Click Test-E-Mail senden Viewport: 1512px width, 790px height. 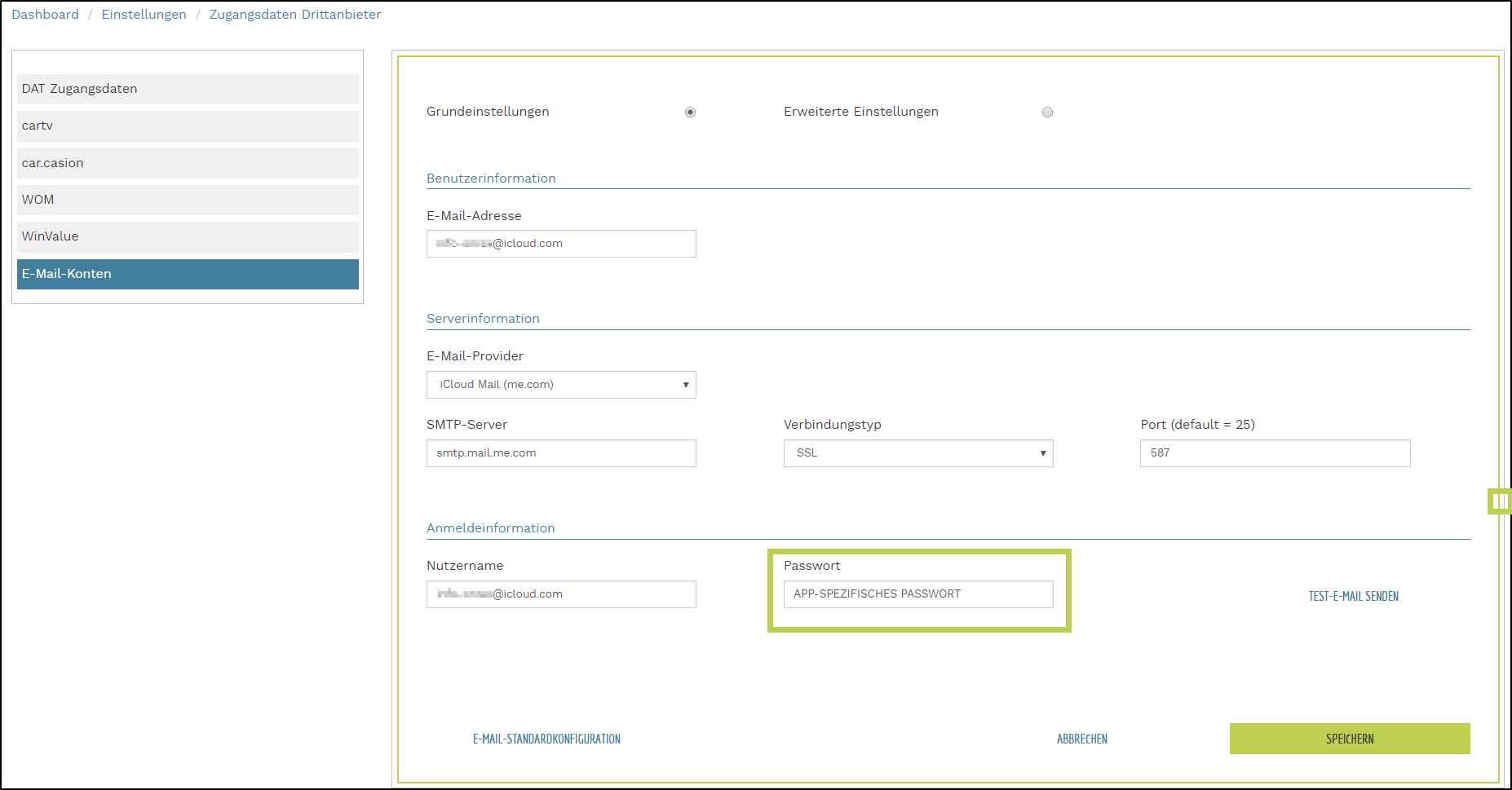(1353, 596)
